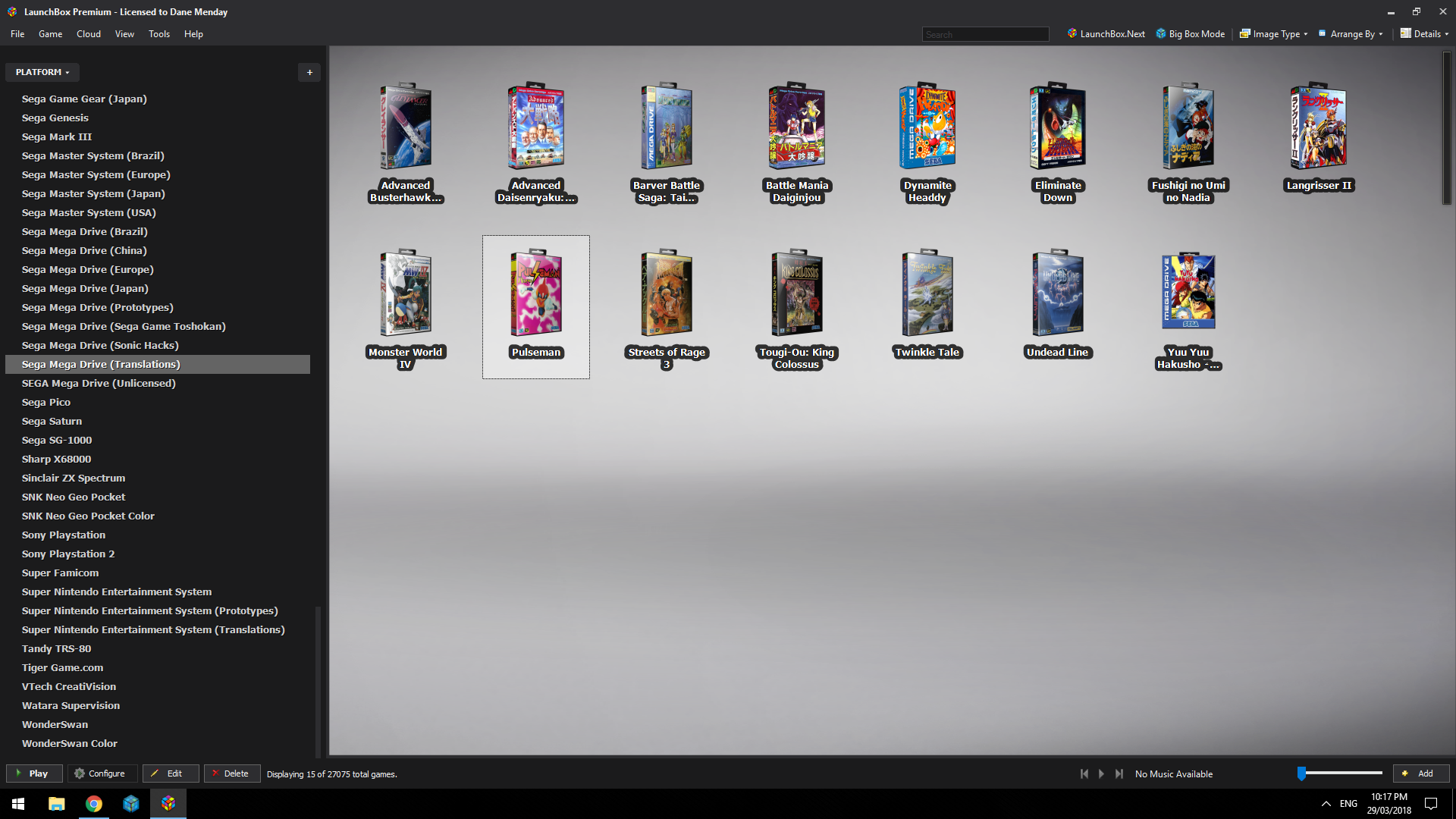The image size is (1456, 819).
Task: Open Google Chrome from taskbar
Action: tap(94, 804)
